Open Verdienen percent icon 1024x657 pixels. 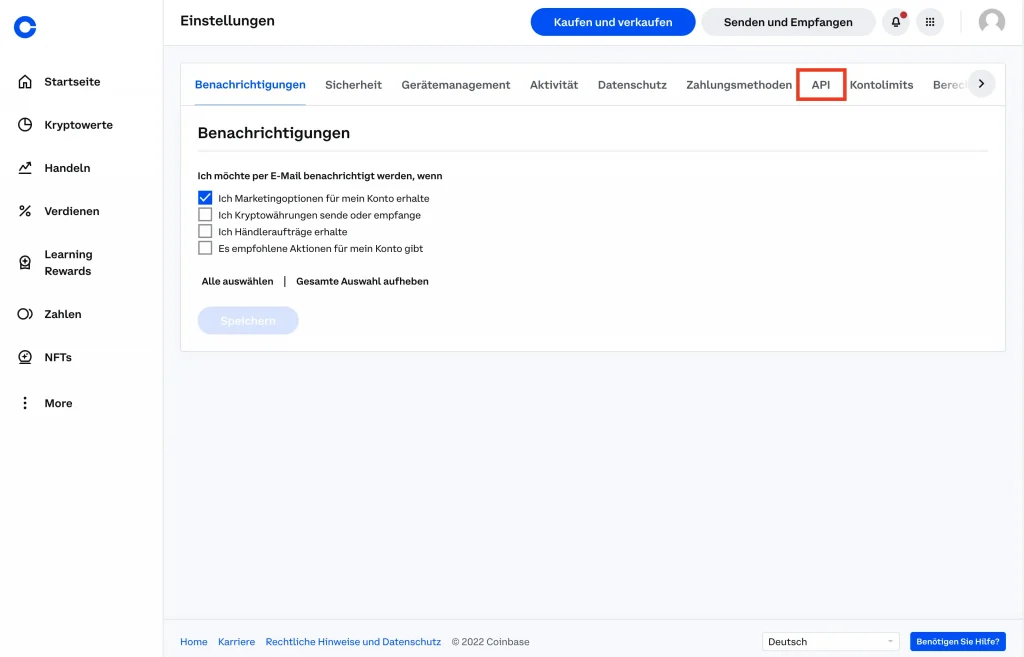25,211
